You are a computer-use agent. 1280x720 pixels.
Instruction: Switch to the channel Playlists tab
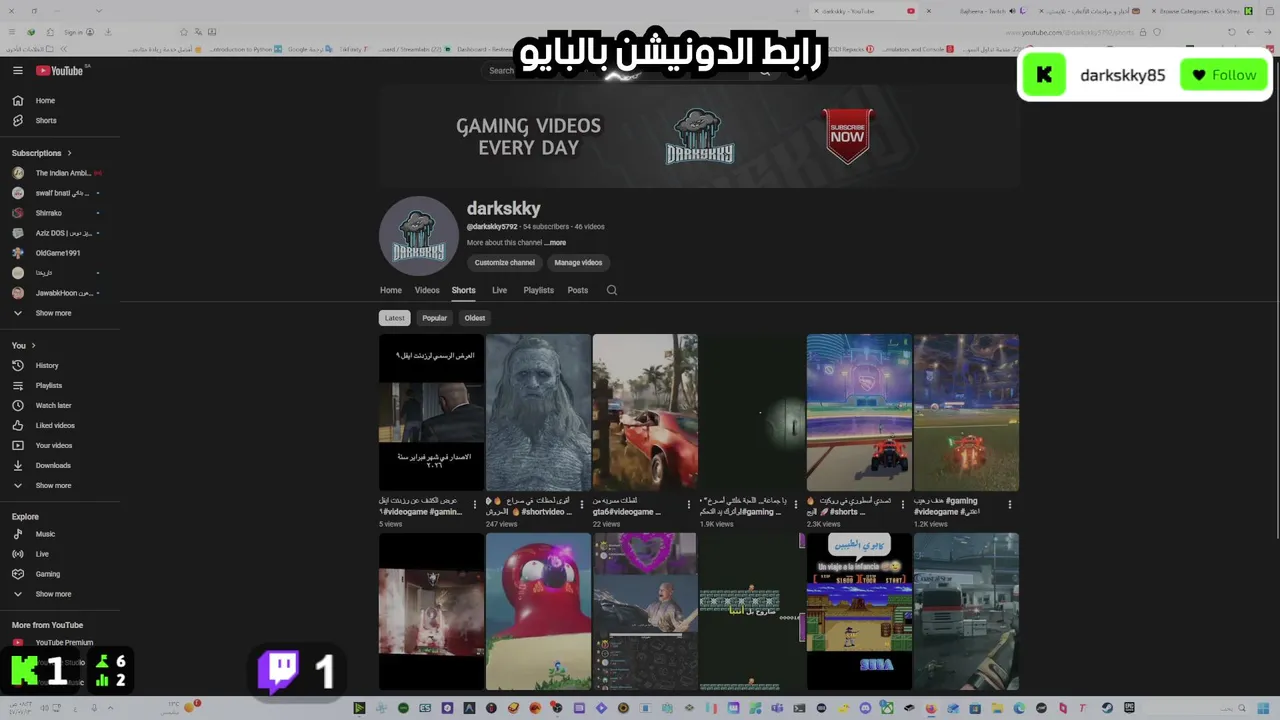point(538,291)
